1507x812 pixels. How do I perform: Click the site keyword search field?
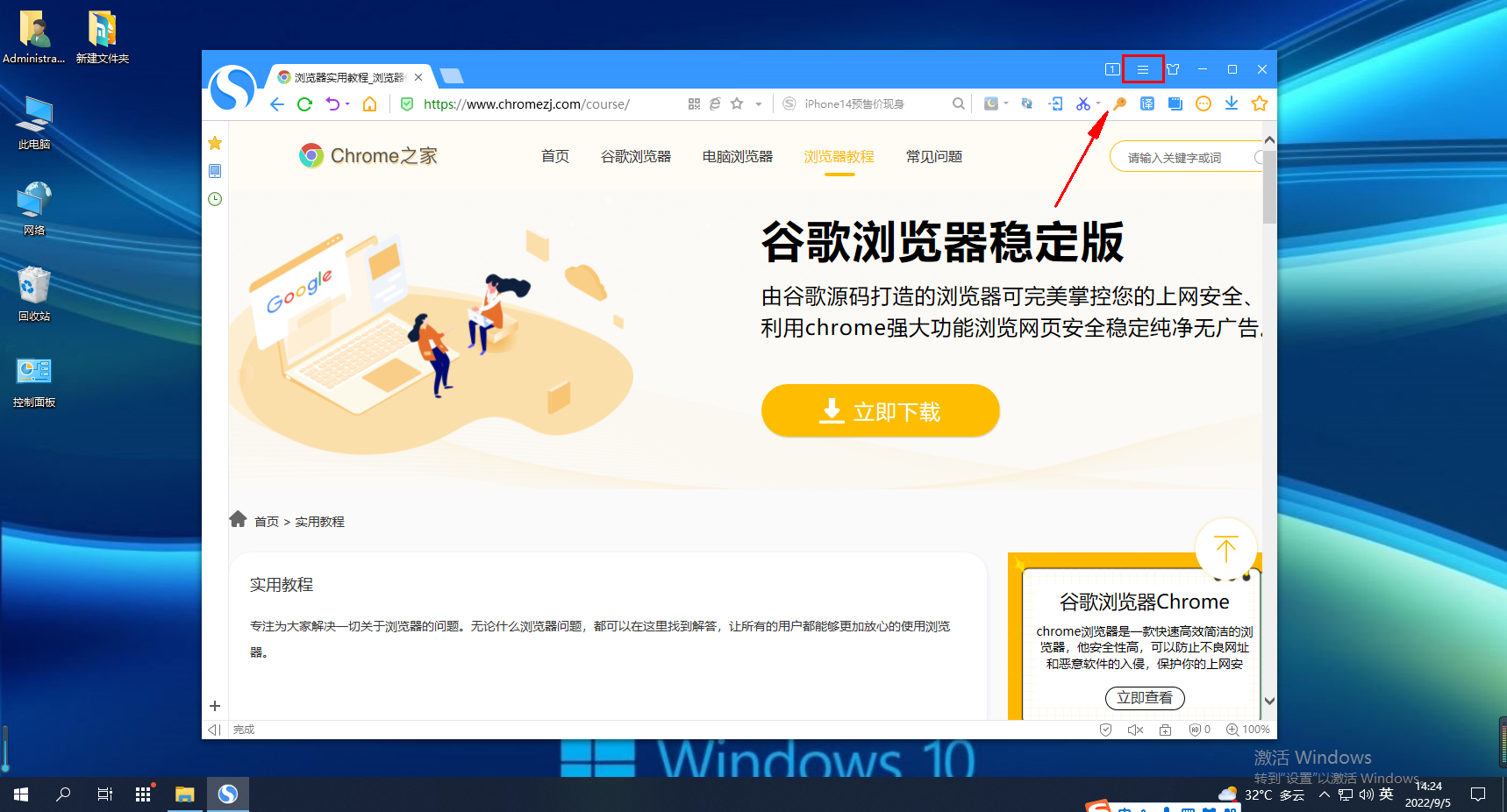tap(1186, 157)
